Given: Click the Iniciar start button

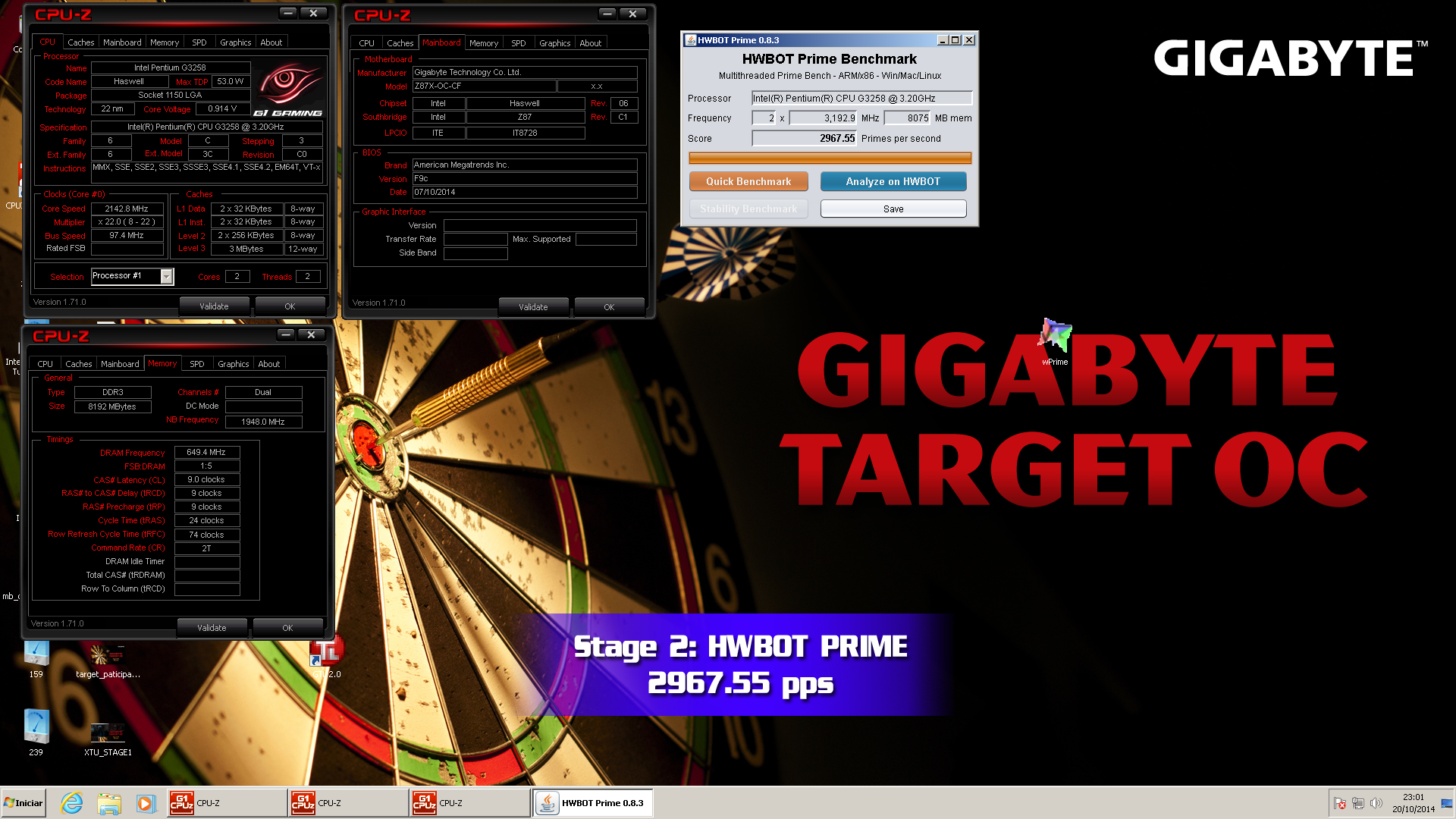Looking at the screenshot, I should pos(24,803).
